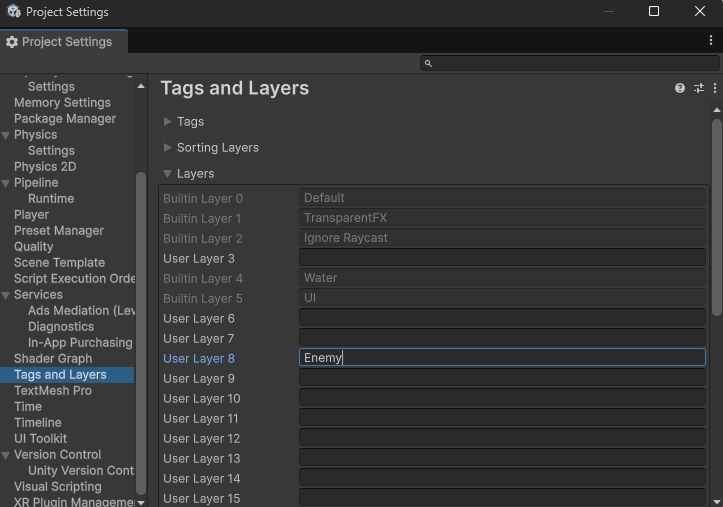The height and width of the screenshot is (507, 723).
Task: Click the Builtin Layer 0 Default field
Action: (502, 198)
